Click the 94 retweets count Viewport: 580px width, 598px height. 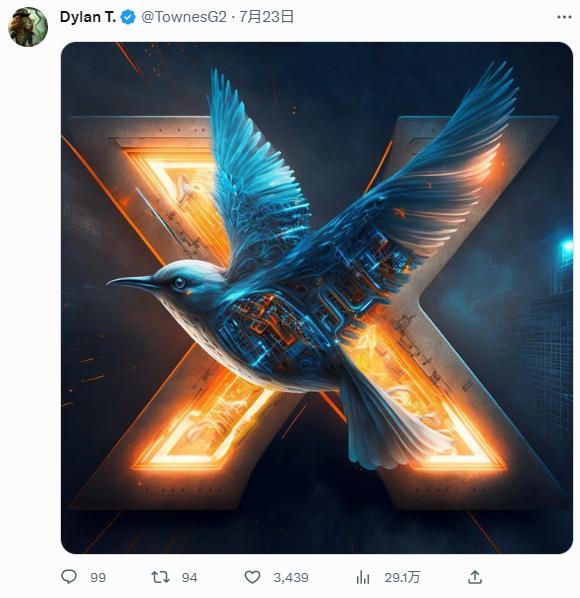[x=190, y=577]
